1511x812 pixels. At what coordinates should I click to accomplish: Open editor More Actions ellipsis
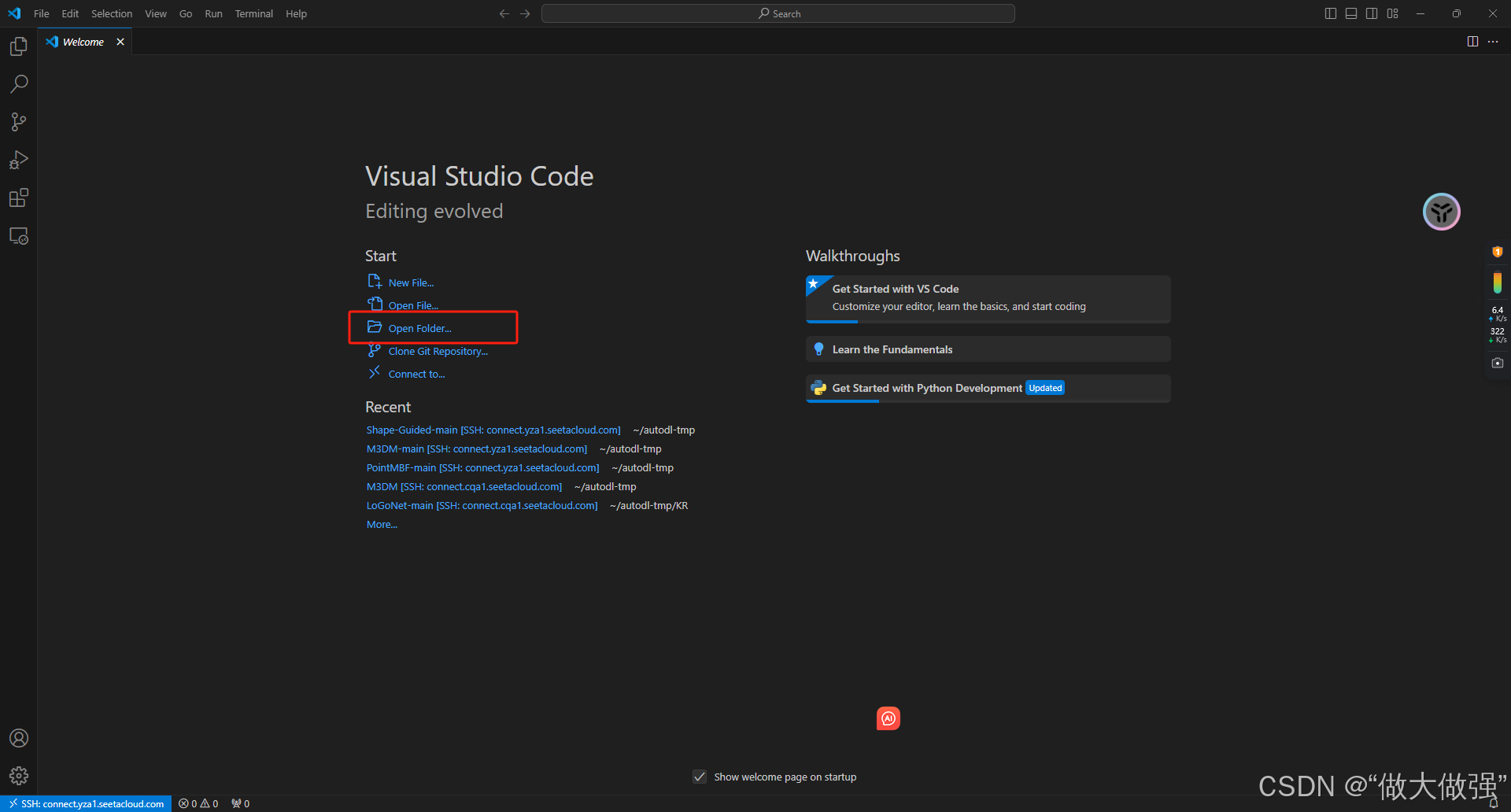pos(1493,42)
